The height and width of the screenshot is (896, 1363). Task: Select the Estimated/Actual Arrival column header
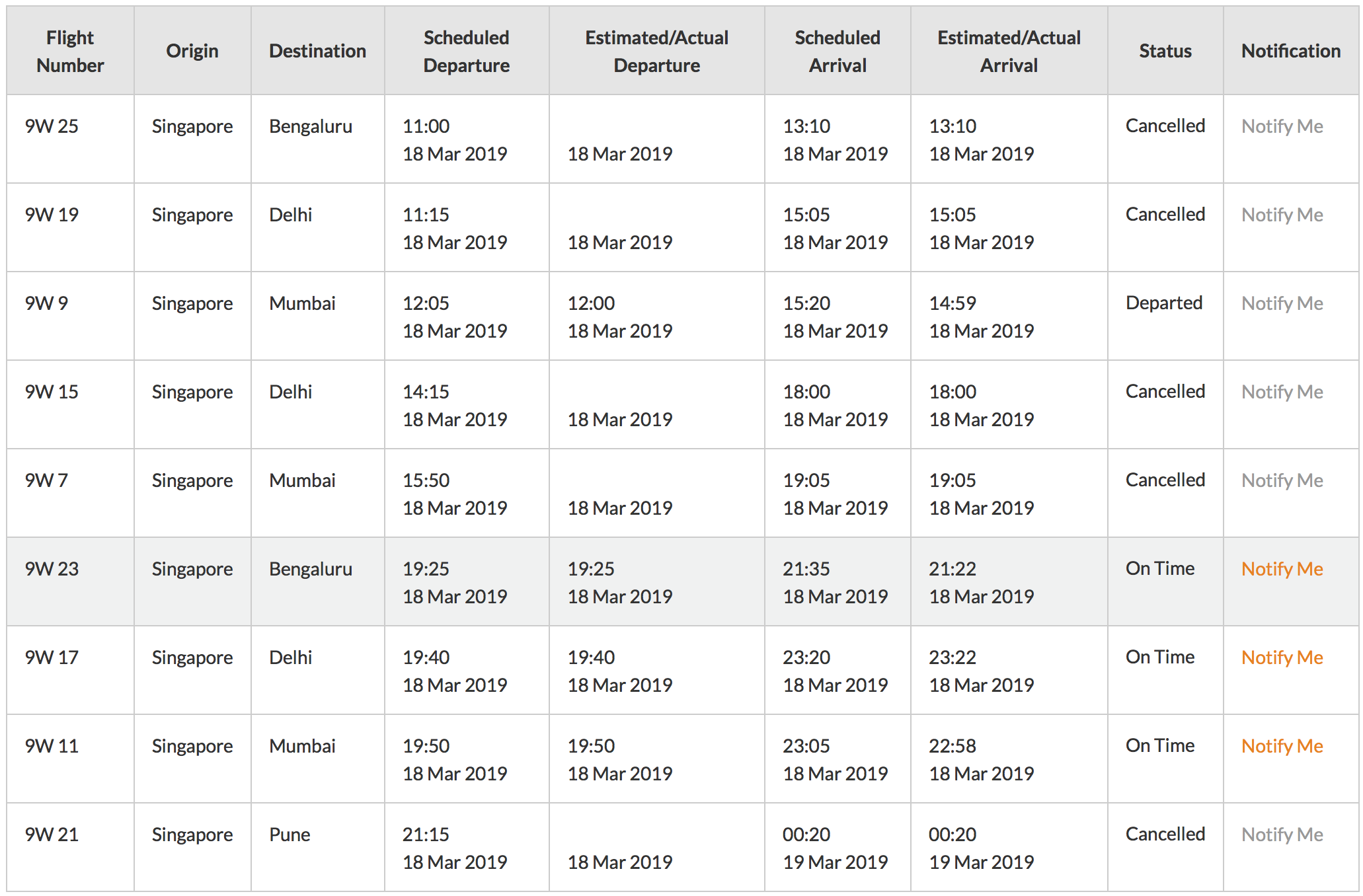pos(1009,52)
